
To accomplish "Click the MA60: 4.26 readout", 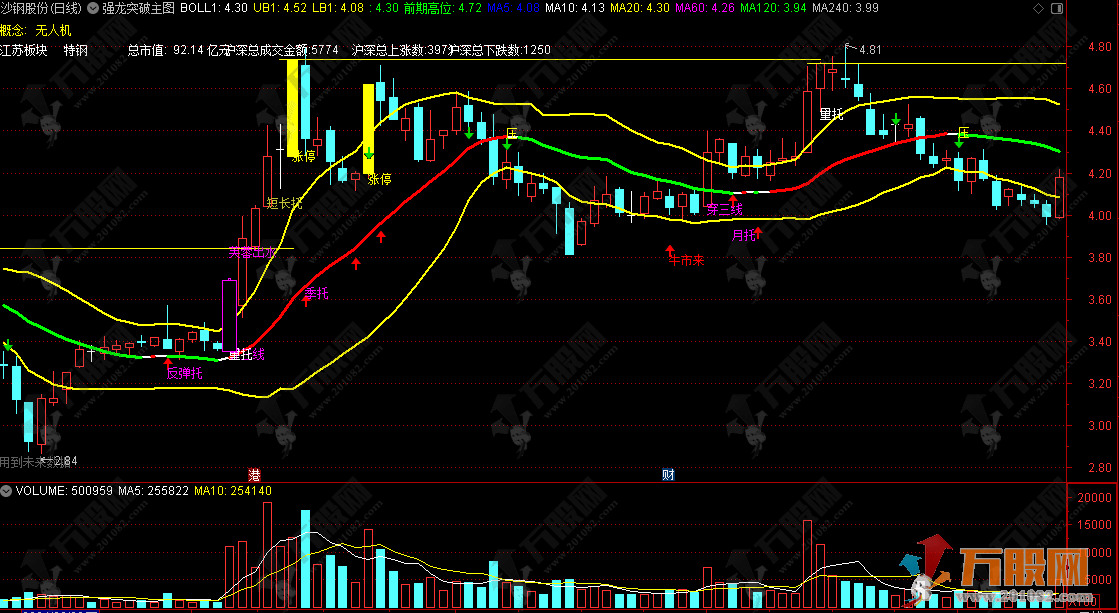I will pos(704,9).
